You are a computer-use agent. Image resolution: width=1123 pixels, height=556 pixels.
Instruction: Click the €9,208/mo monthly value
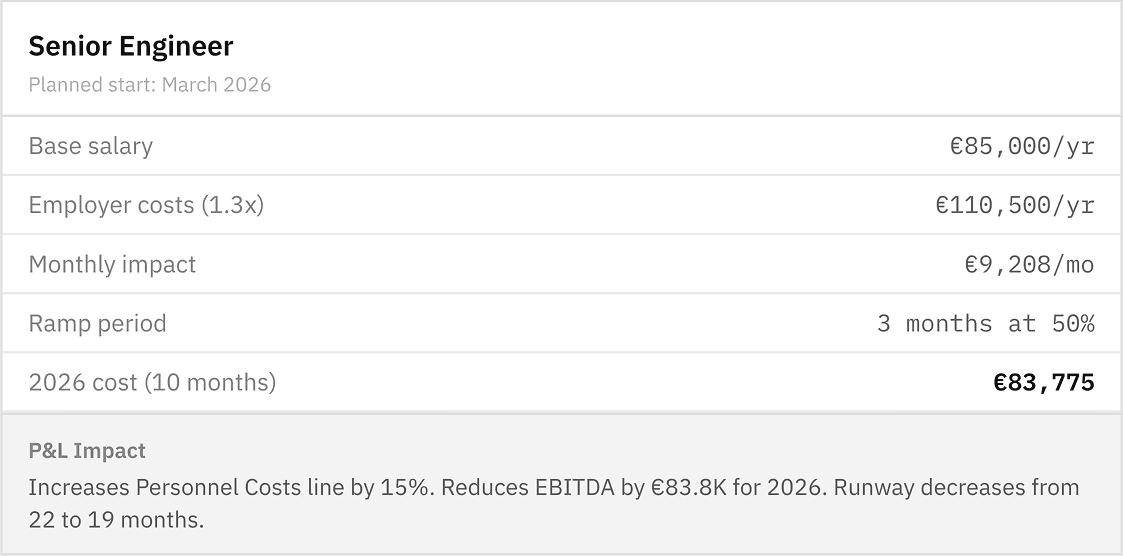[1028, 264]
